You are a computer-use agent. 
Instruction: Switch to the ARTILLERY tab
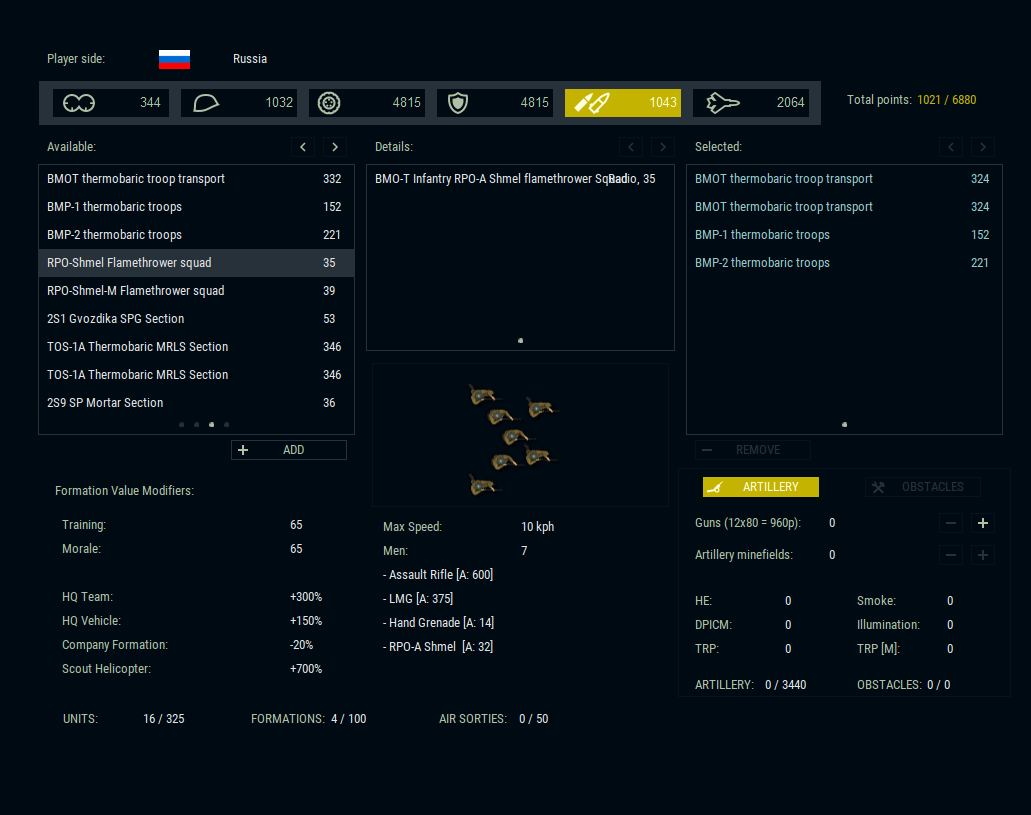point(761,487)
